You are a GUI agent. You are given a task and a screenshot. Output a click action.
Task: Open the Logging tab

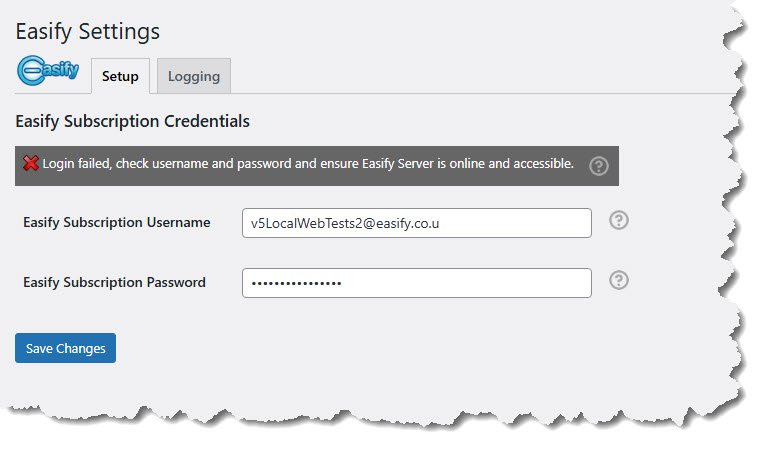click(194, 76)
